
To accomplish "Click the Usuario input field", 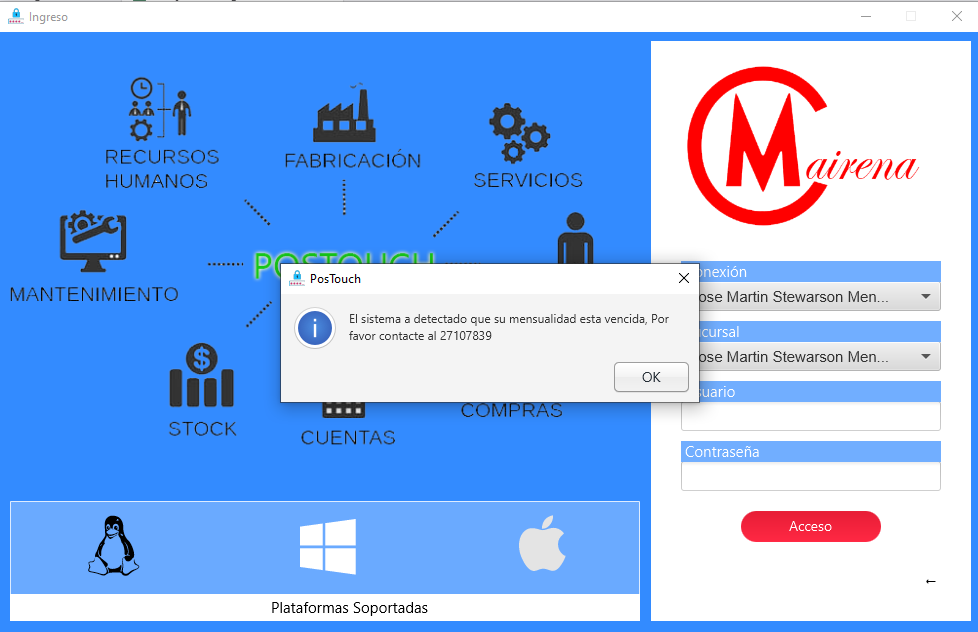I will (x=810, y=416).
